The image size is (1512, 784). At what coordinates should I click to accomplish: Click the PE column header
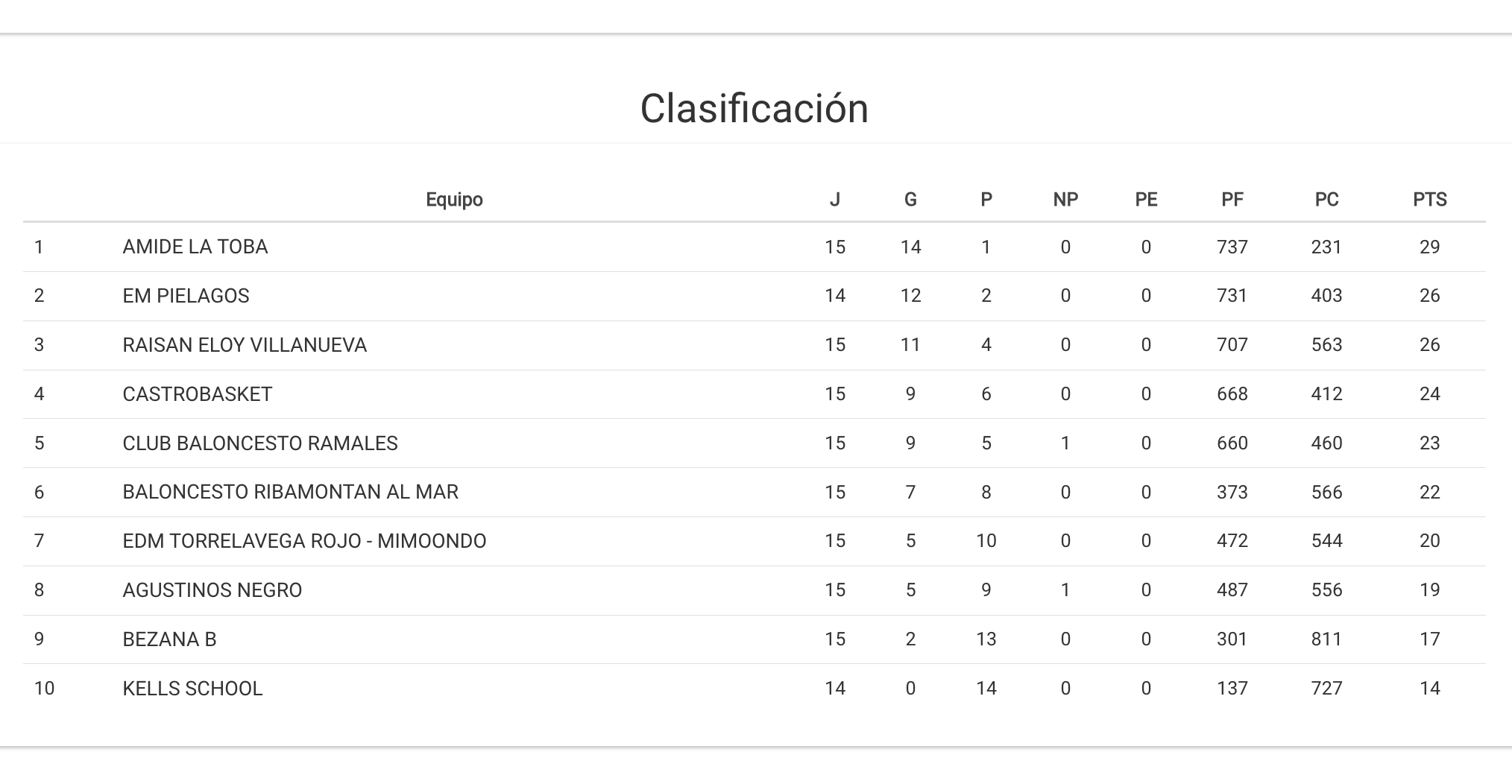tap(1146, 200)
